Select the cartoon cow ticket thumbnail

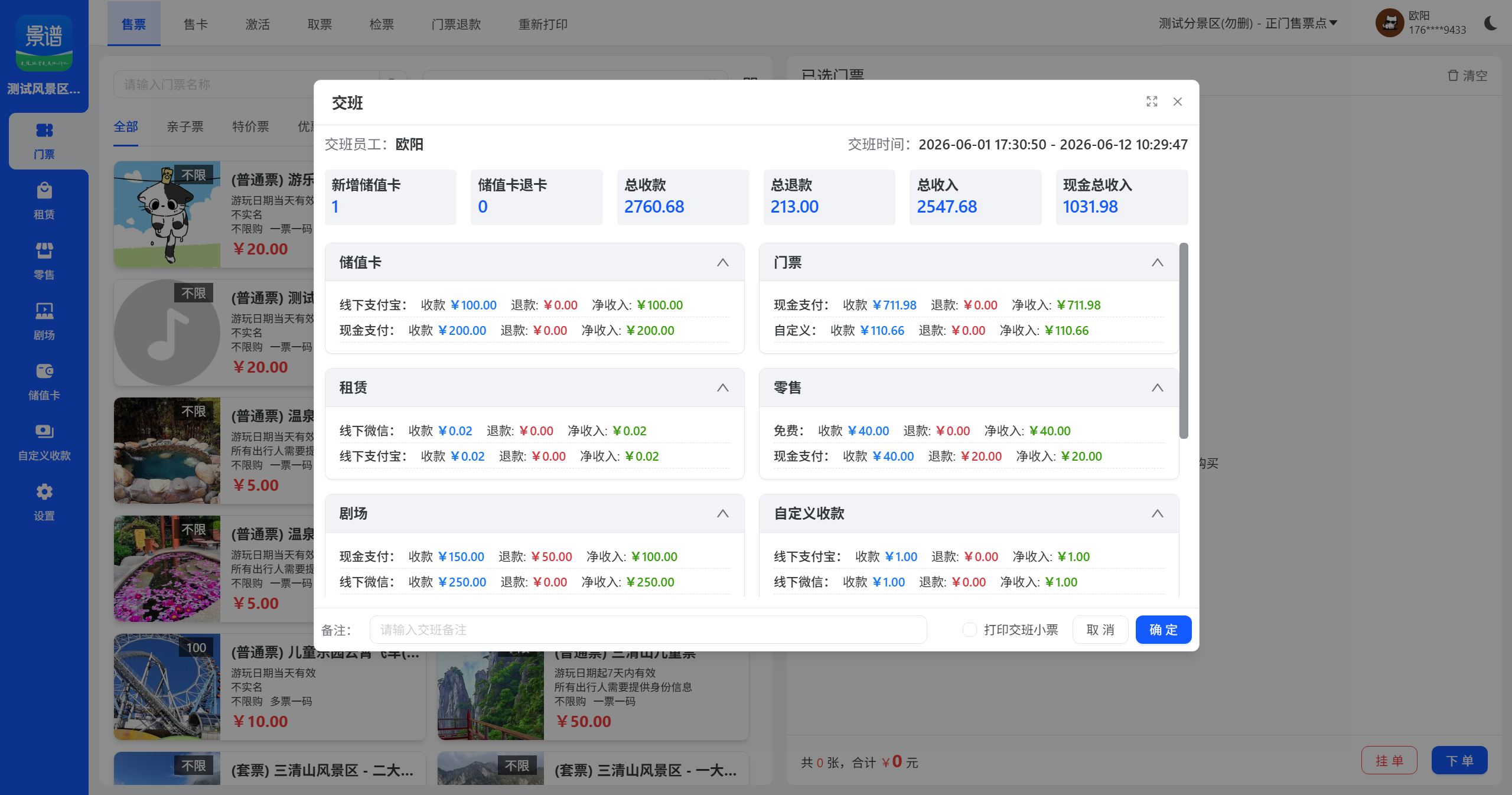tap(167, 214)
